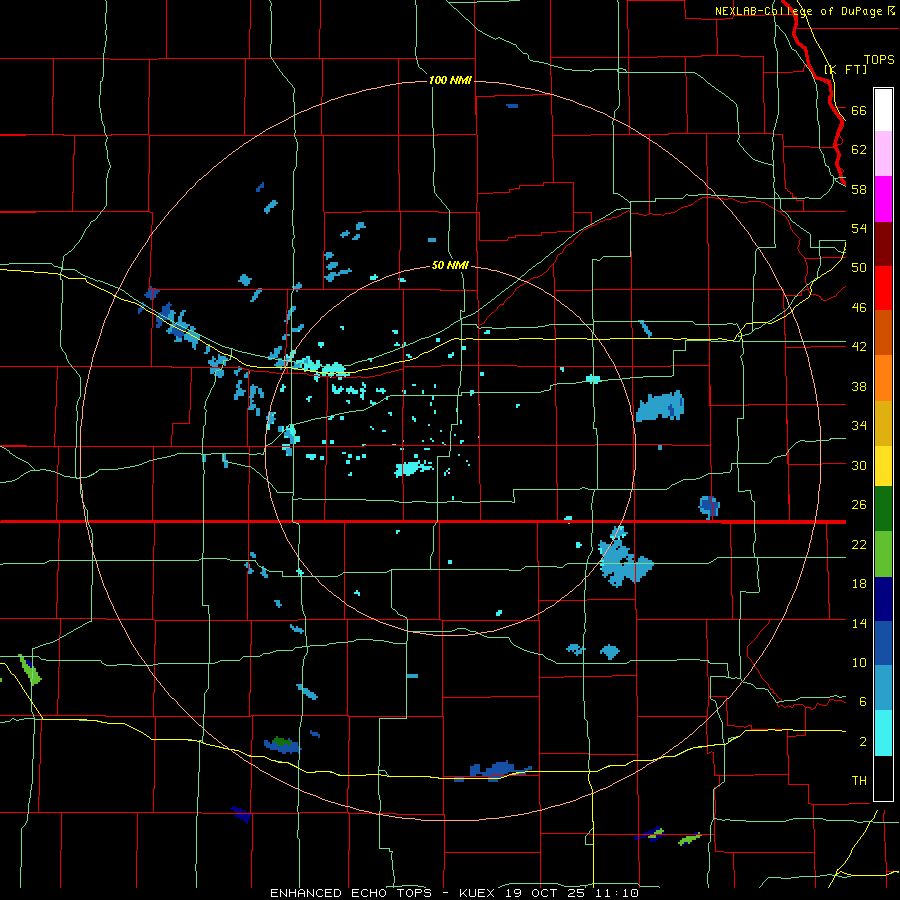
Task: Click the legend value 30
Action: pos(859,465)
